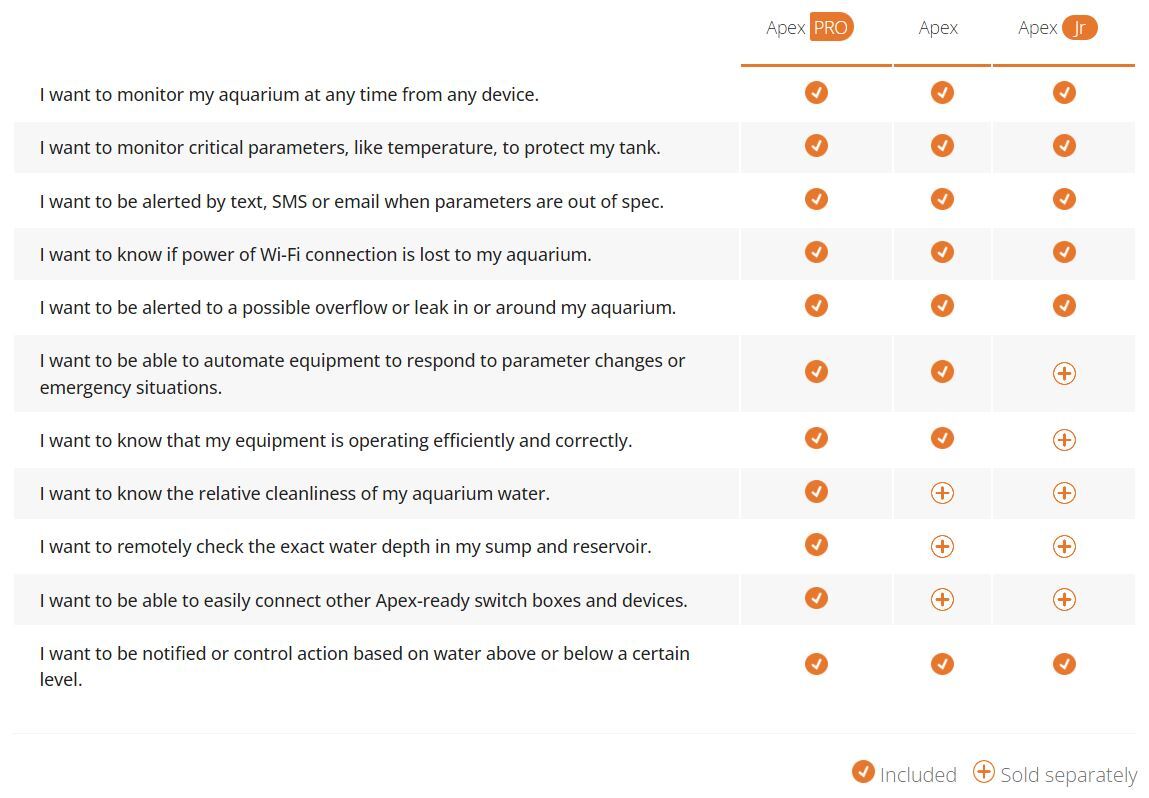This screenshot has width=1149, height=798.
Task: Click the orange Jr badge
Action: [1079, 28]
